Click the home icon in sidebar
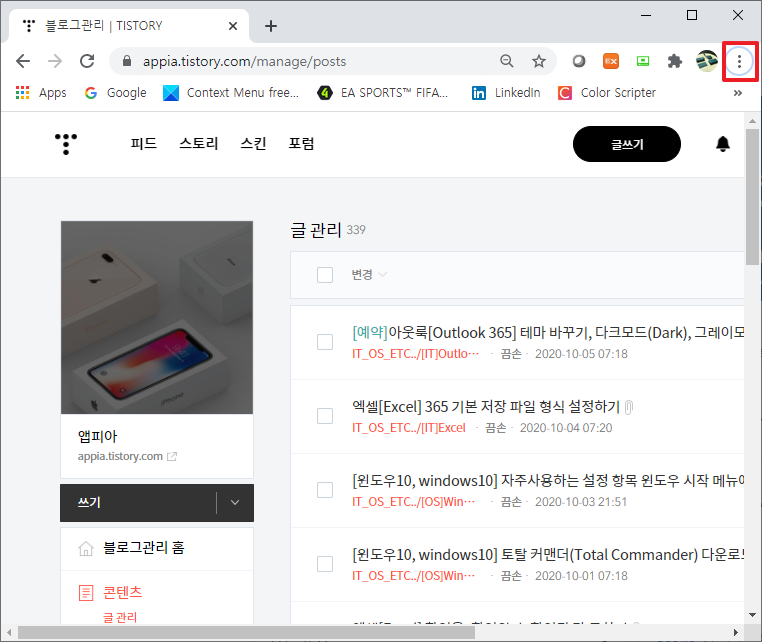The width and height of the screenshot is (762, 642). (86, 549)
